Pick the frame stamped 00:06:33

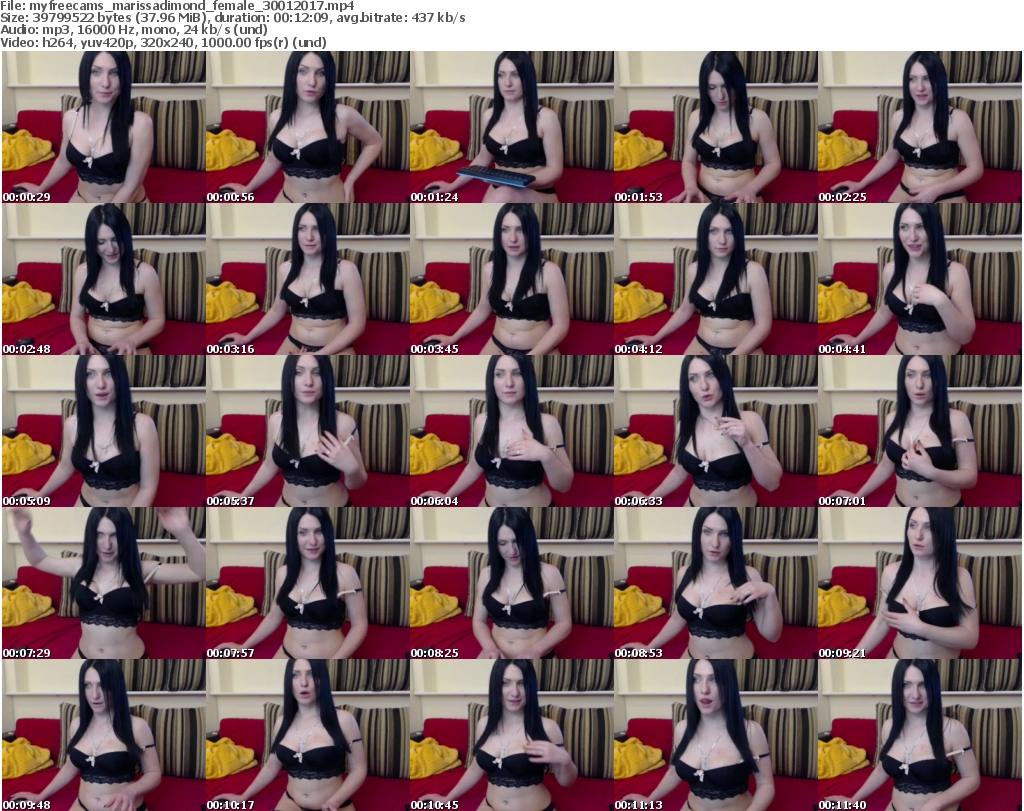coord(716,432)
